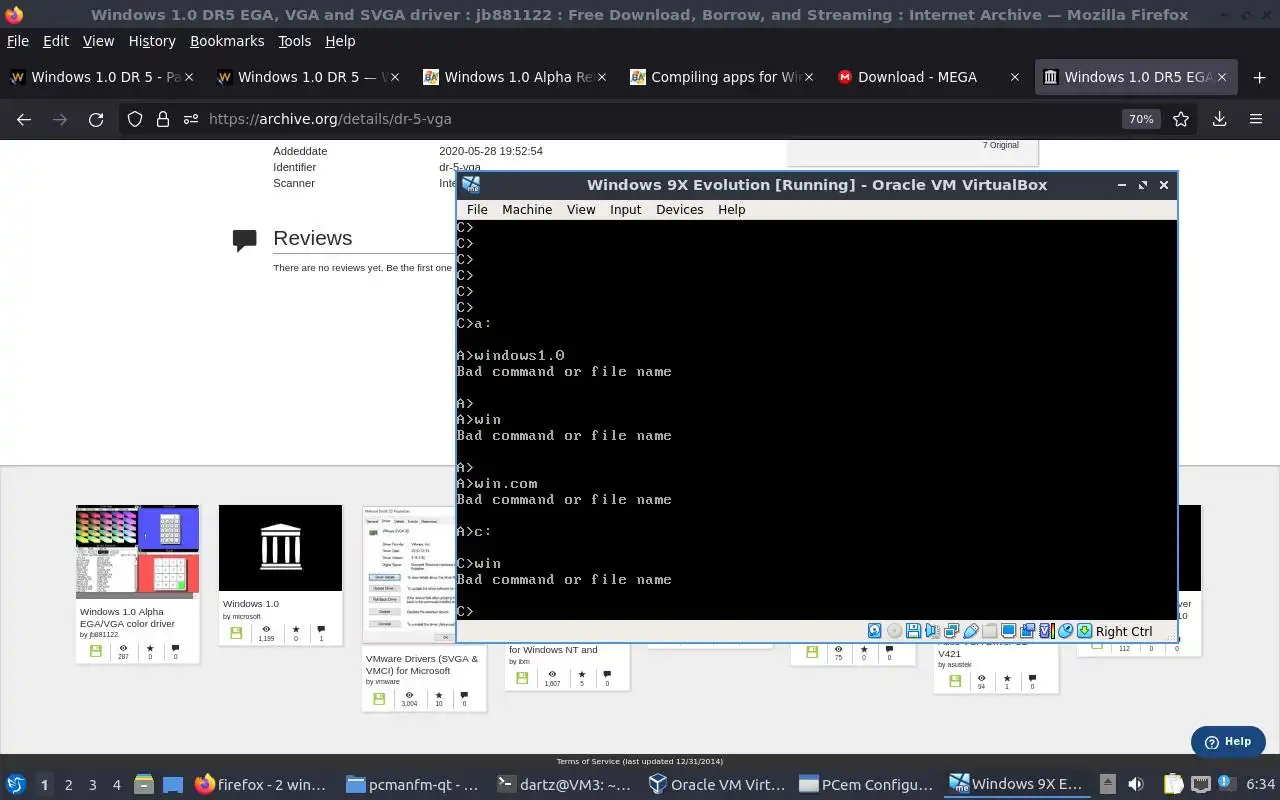Click the floppy disk indicator in VirtualBox
This screenshot has width=1280, height=800.
tap(913, 631)
